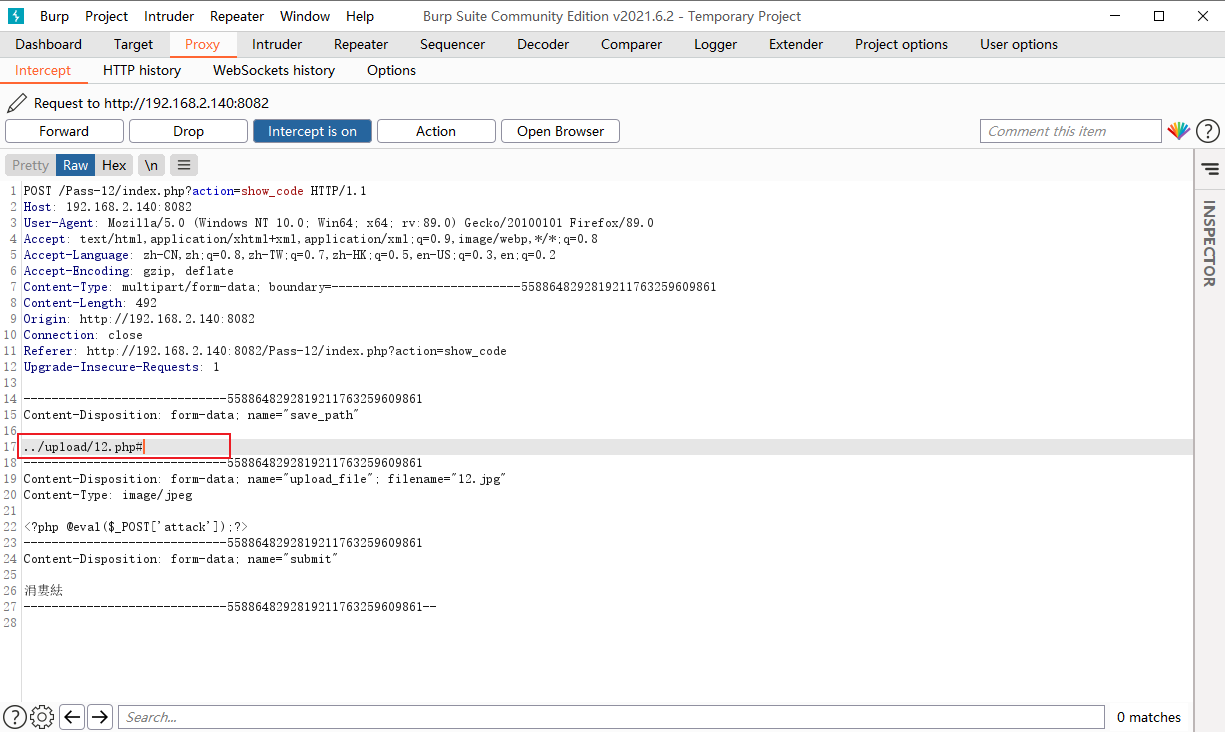Click the Content-Length: 492 line
This screenshot has width=1225, height=732.
90,303
